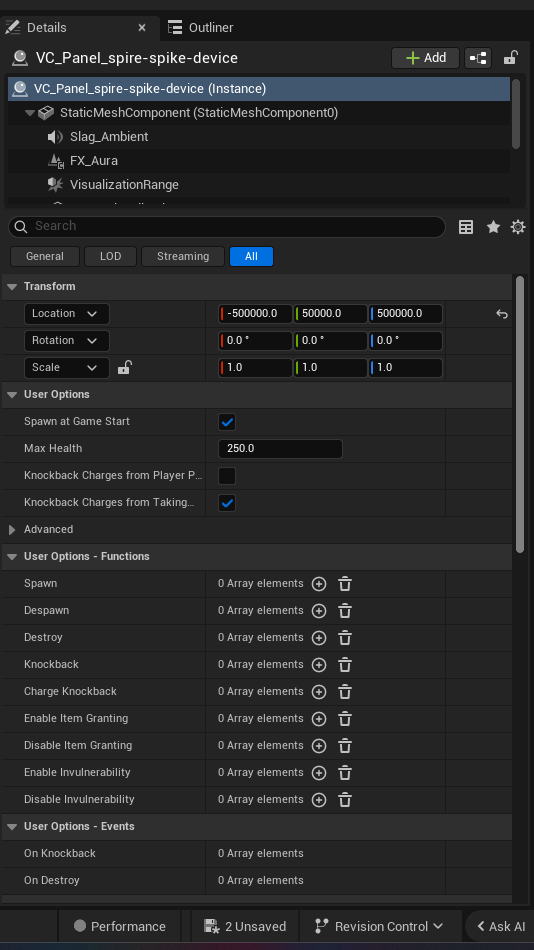The image size is (534, 950).
Task: Collapse the StaticMeshComponent tree node
Action: click(30, 113)
